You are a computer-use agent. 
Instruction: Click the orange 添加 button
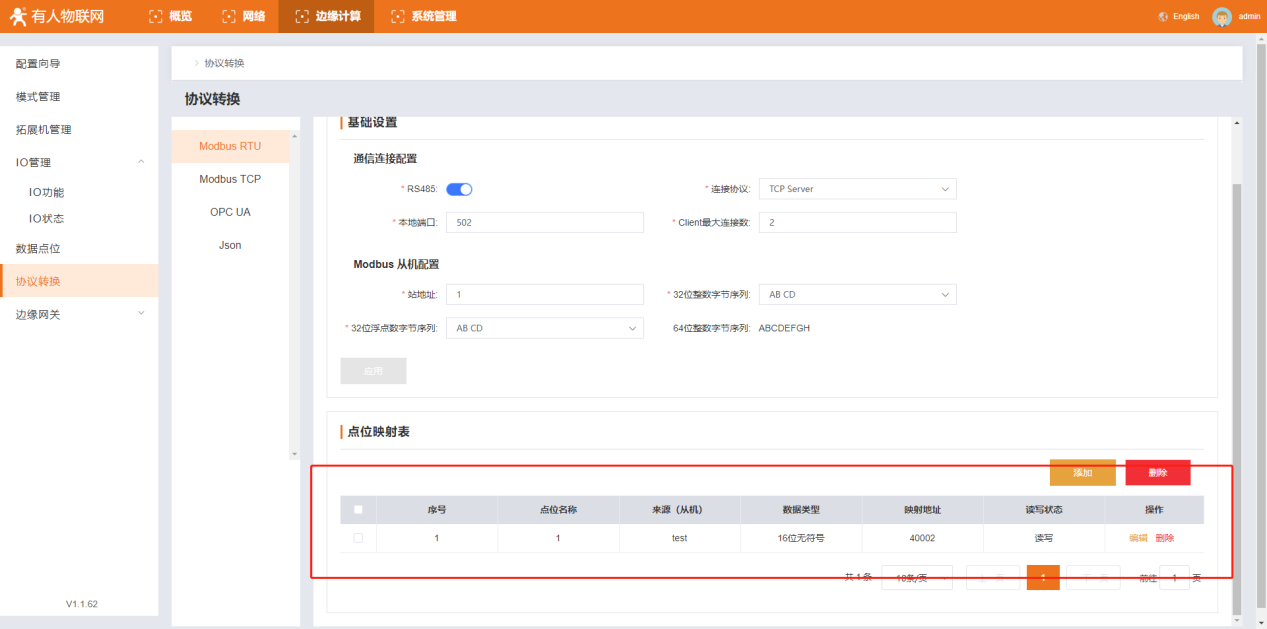[x=1082, y=473]
